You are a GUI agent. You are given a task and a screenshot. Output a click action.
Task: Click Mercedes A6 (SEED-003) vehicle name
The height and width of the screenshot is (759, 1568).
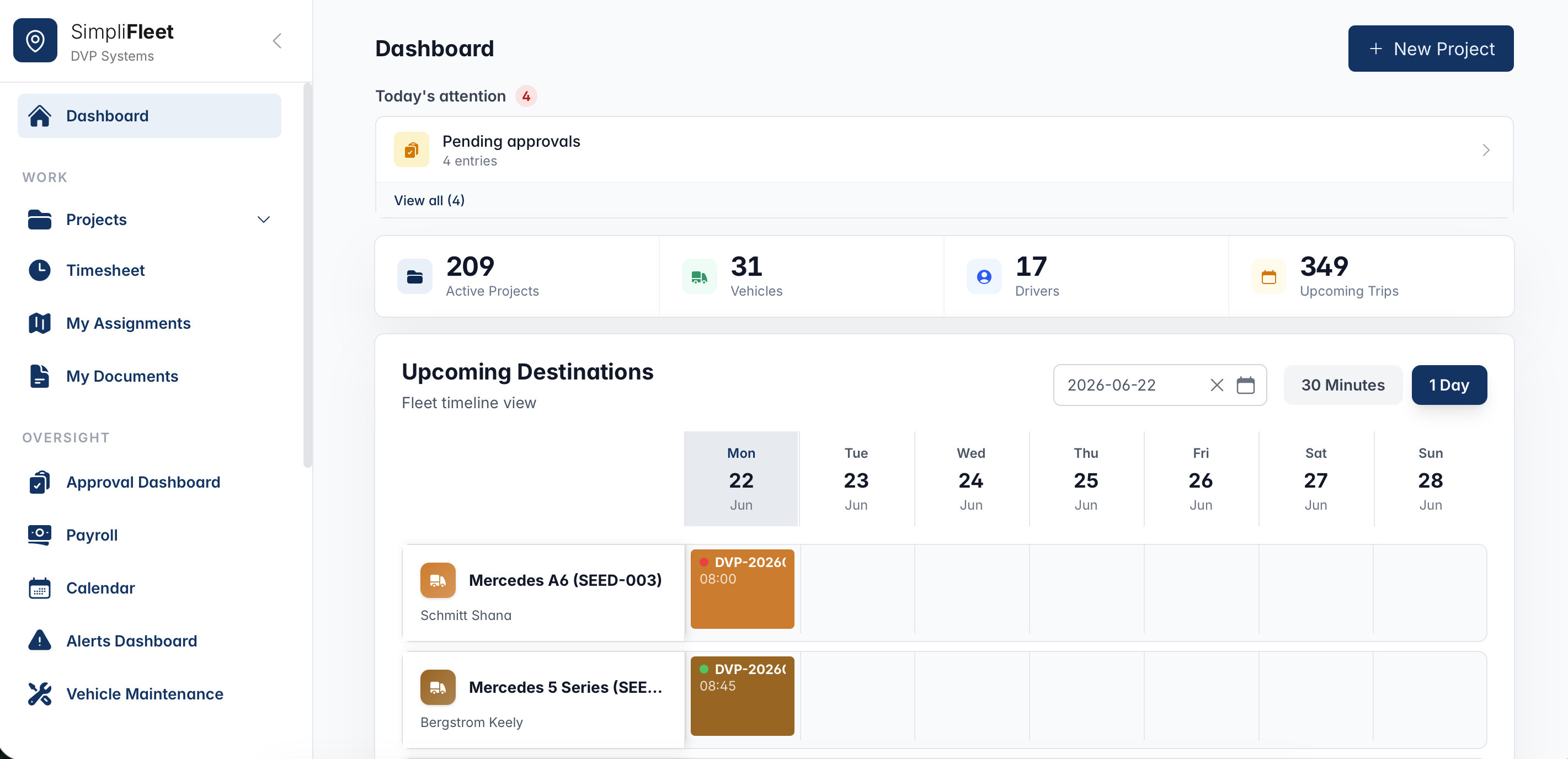565,580
